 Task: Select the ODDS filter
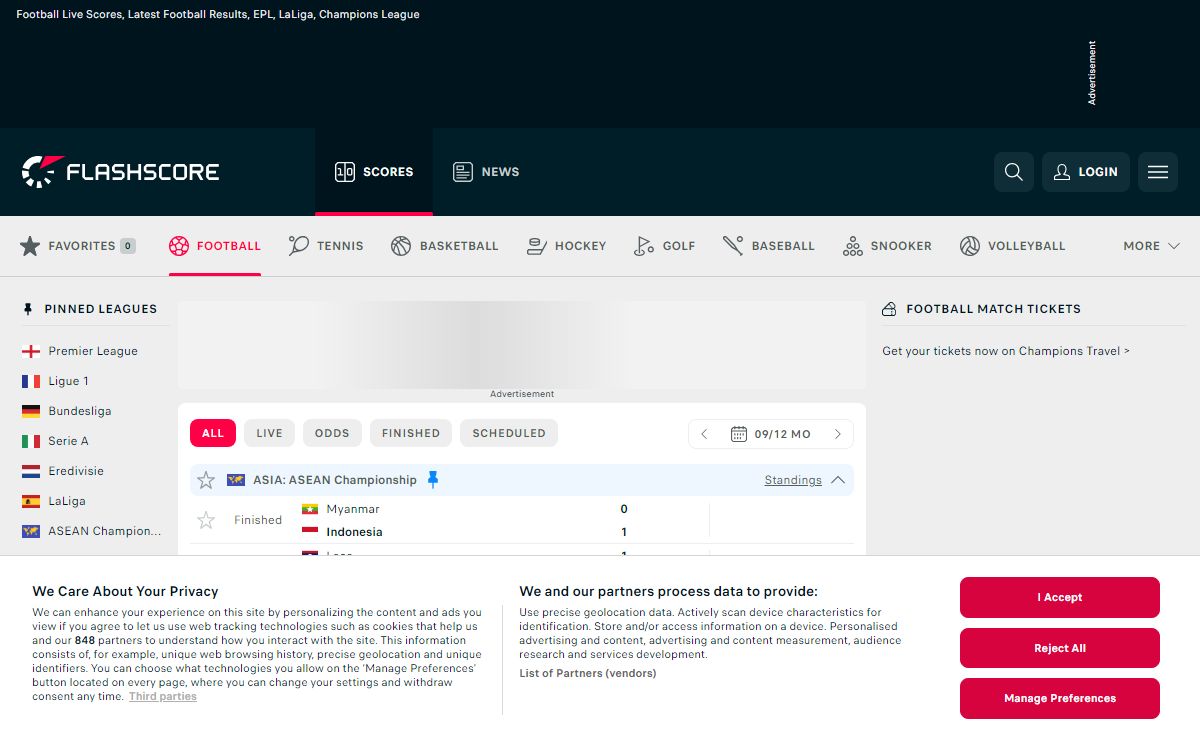[332, 433]
